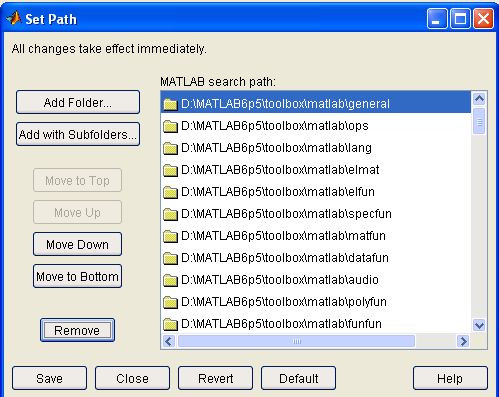Viewport: 499px width, 397px height.
Task: Click the folder icon beside matlab\audio
Action: [x=170, y=280]
